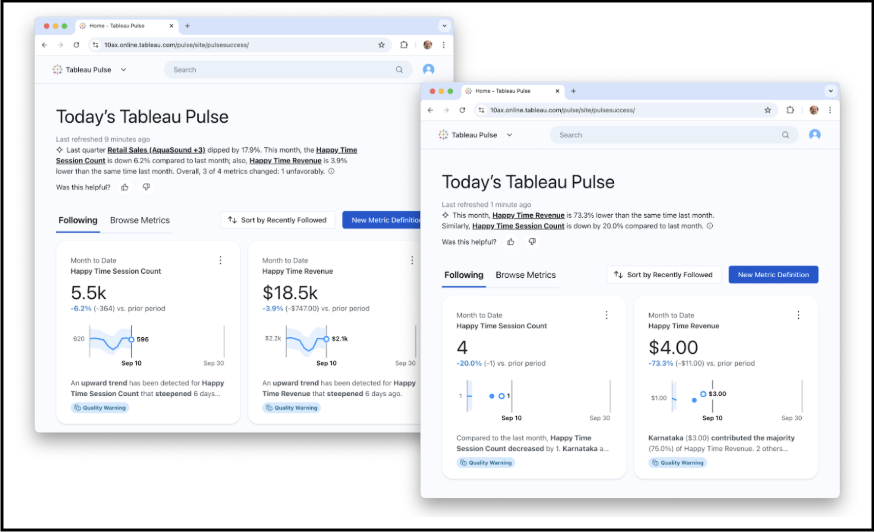Open info icon after front window summary
Screen dimensions: 874x532
coord(710,226)
